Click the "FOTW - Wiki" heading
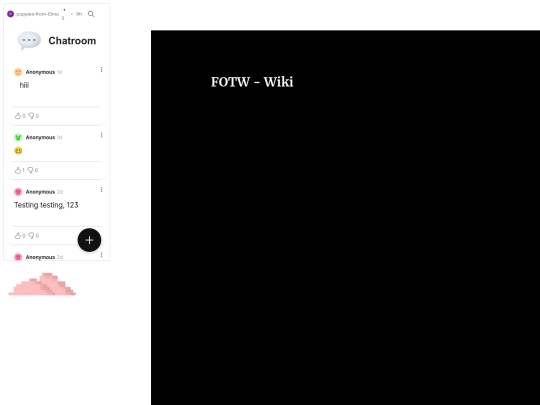The image size is (540, 405). point(252,82)
